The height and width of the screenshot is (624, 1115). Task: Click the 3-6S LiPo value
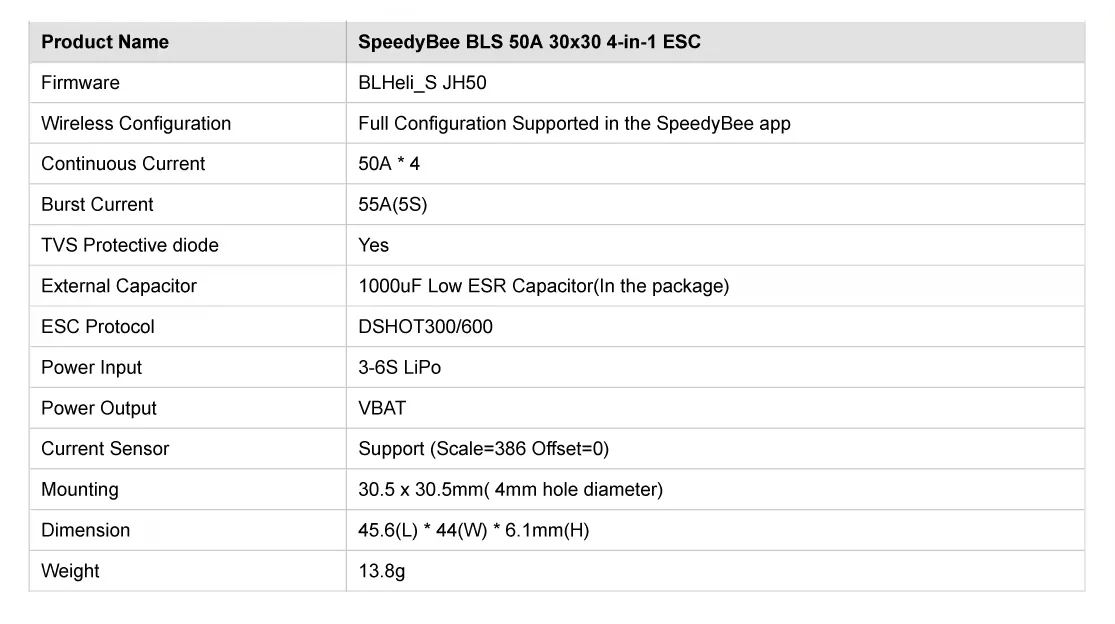pyautogui.click(x=399, y=368)
